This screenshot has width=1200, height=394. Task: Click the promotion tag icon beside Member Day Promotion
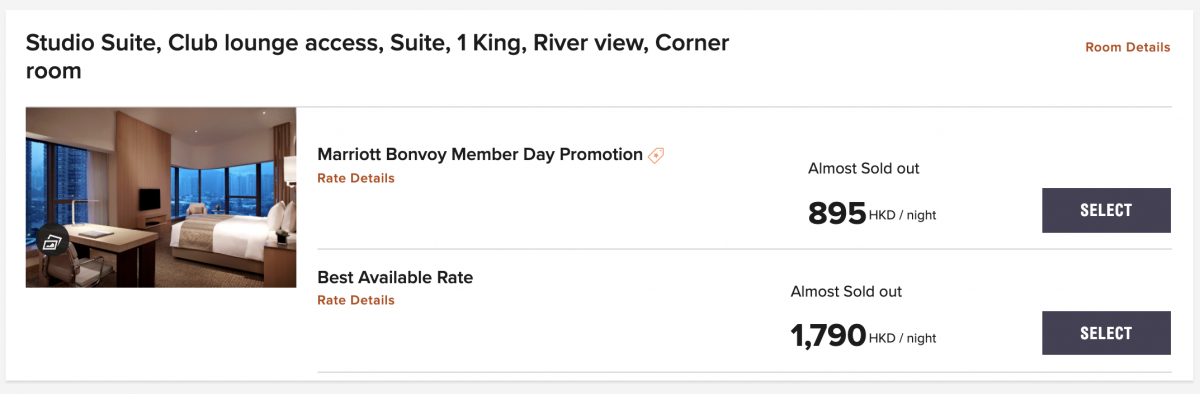(656, 155)
